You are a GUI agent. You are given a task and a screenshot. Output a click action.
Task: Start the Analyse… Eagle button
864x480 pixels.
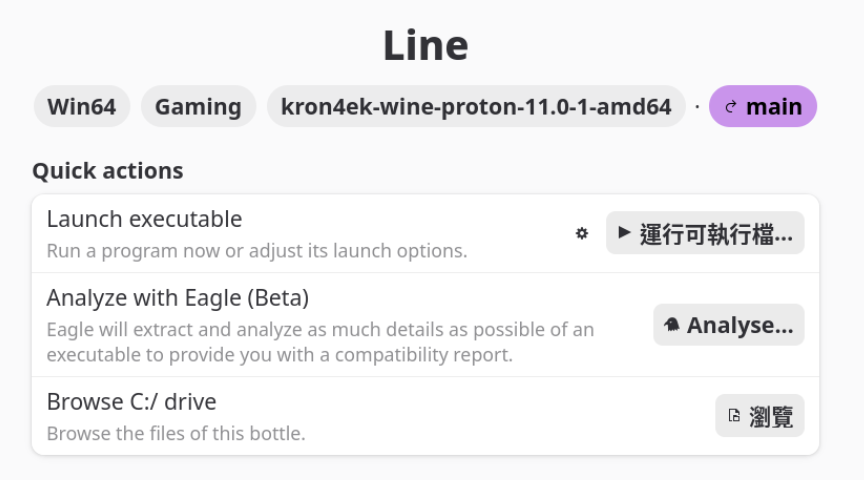pos(728,325)
